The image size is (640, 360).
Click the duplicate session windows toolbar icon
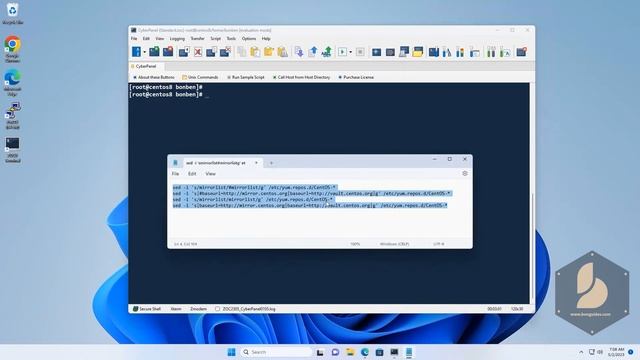click(211, 52)
